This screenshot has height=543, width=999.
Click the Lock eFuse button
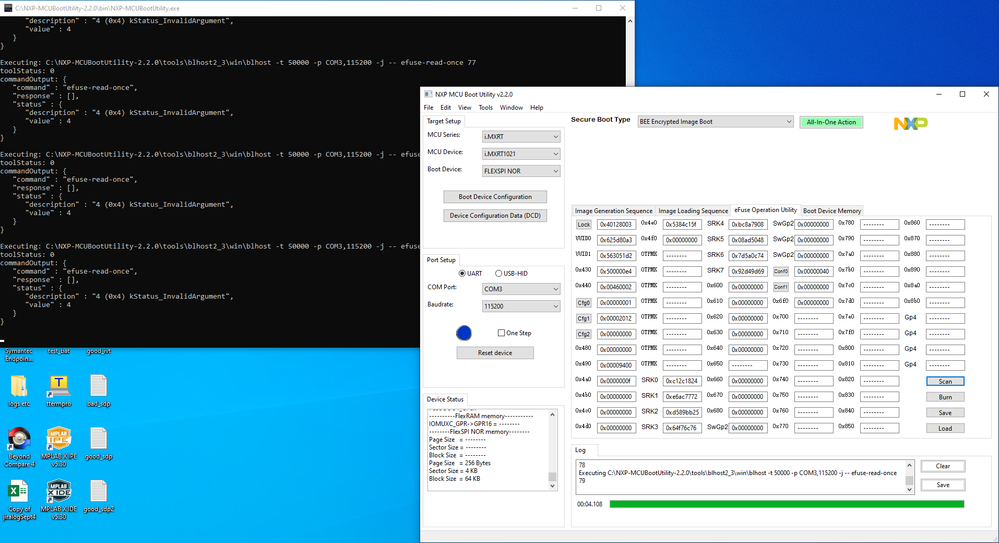(584, 224)
